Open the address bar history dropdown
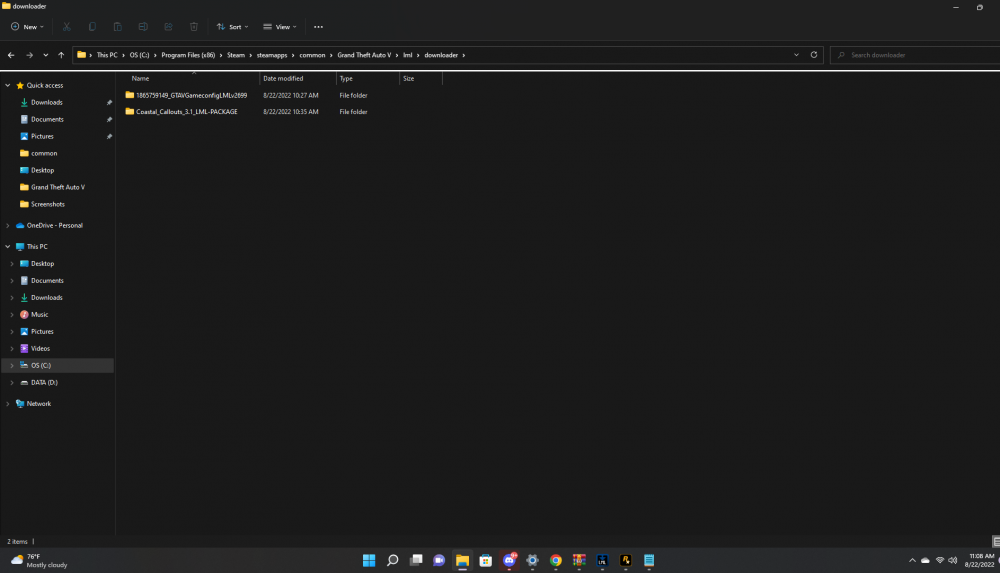The width and height of the screenshot is (1000, 573). (x=796, y=55)
